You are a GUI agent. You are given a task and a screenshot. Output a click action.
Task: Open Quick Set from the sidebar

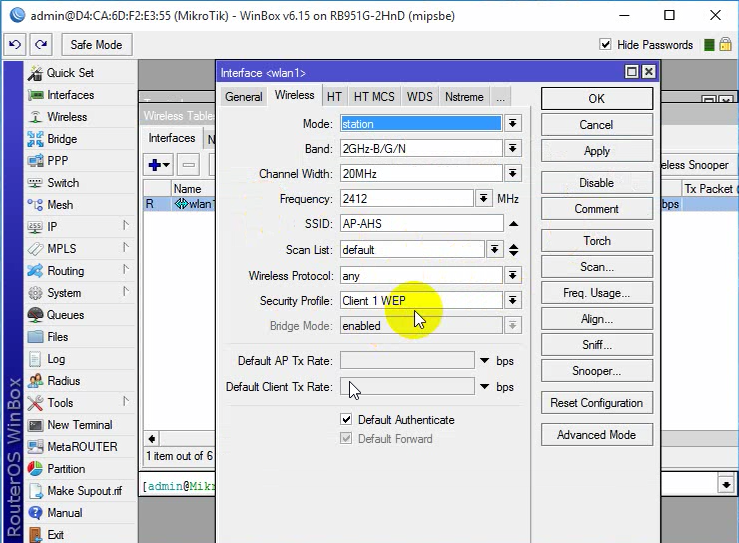click(x=70, y=73)
